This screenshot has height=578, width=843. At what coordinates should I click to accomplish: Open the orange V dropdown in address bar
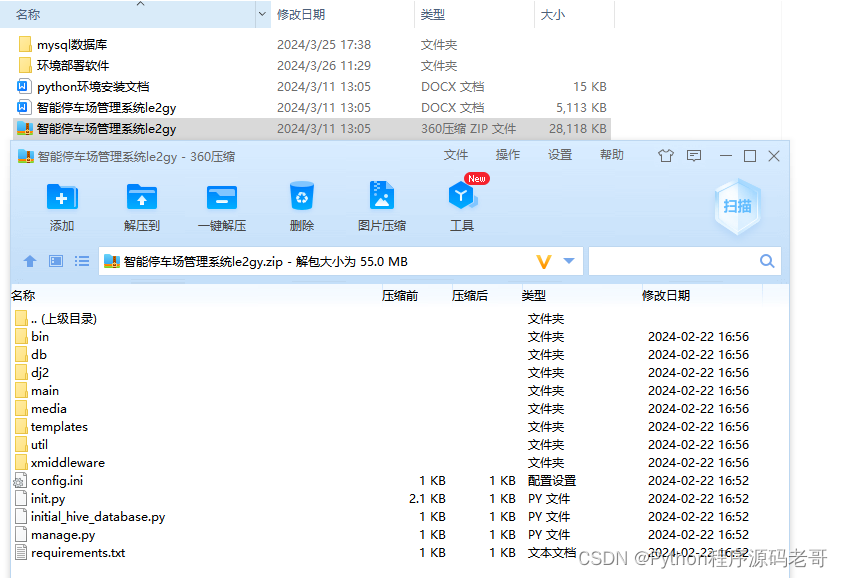point(543,261)
